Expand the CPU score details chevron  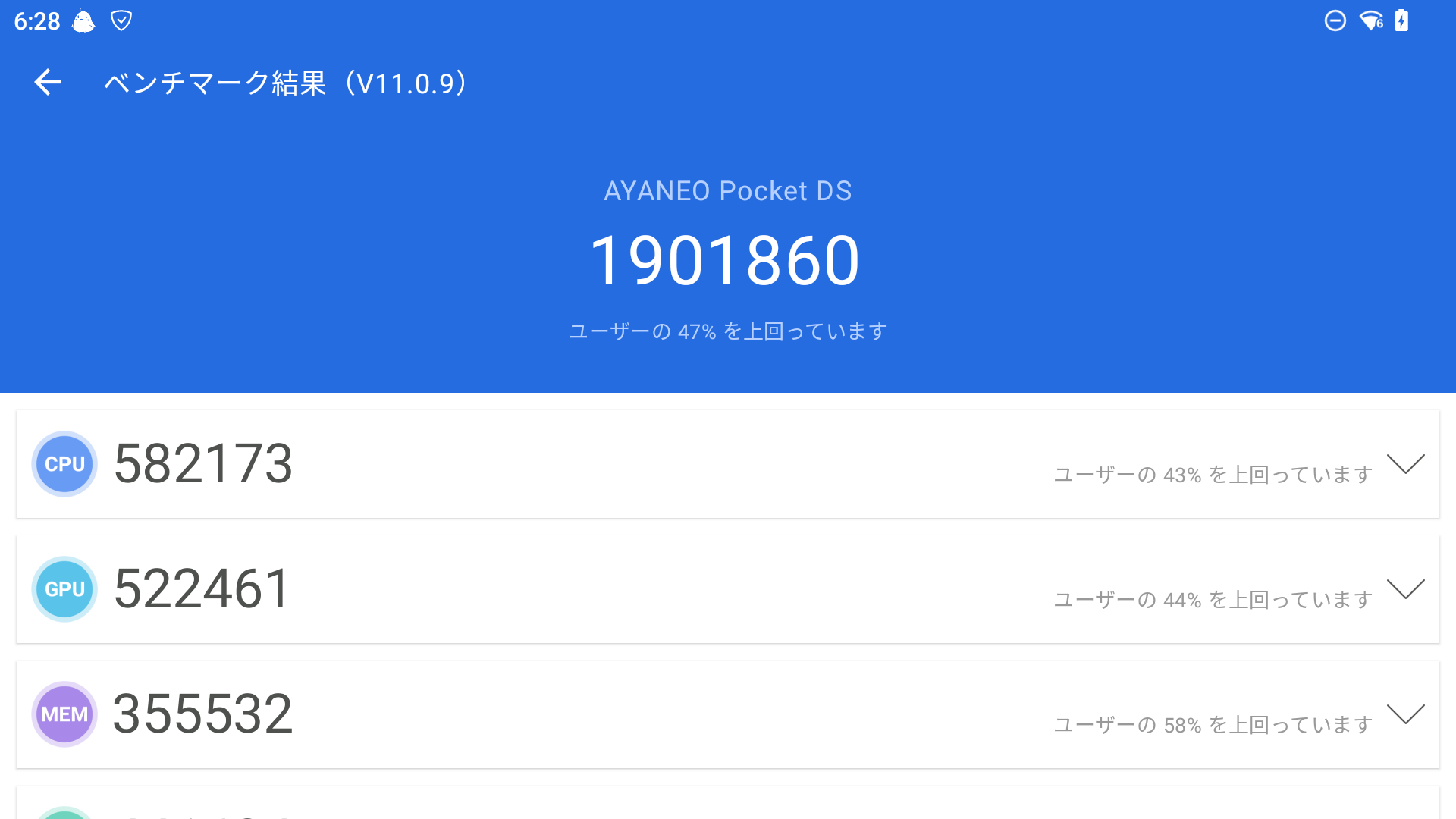tap(1405, 463)
